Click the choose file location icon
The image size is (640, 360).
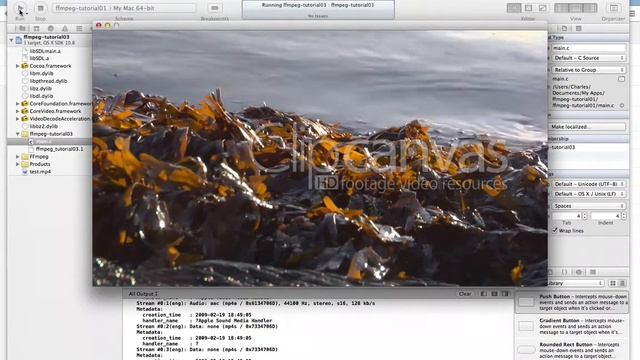tap(622, 79)
